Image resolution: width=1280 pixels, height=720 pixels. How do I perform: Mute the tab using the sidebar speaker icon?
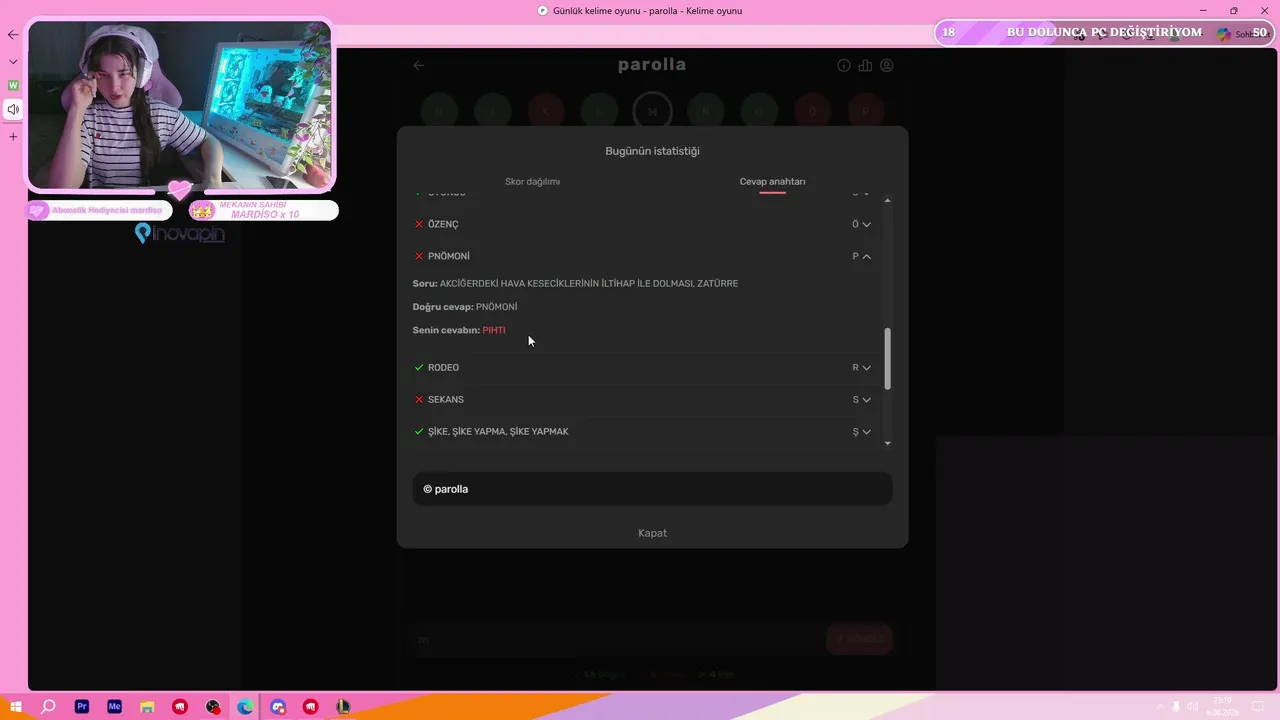(13, 109)
